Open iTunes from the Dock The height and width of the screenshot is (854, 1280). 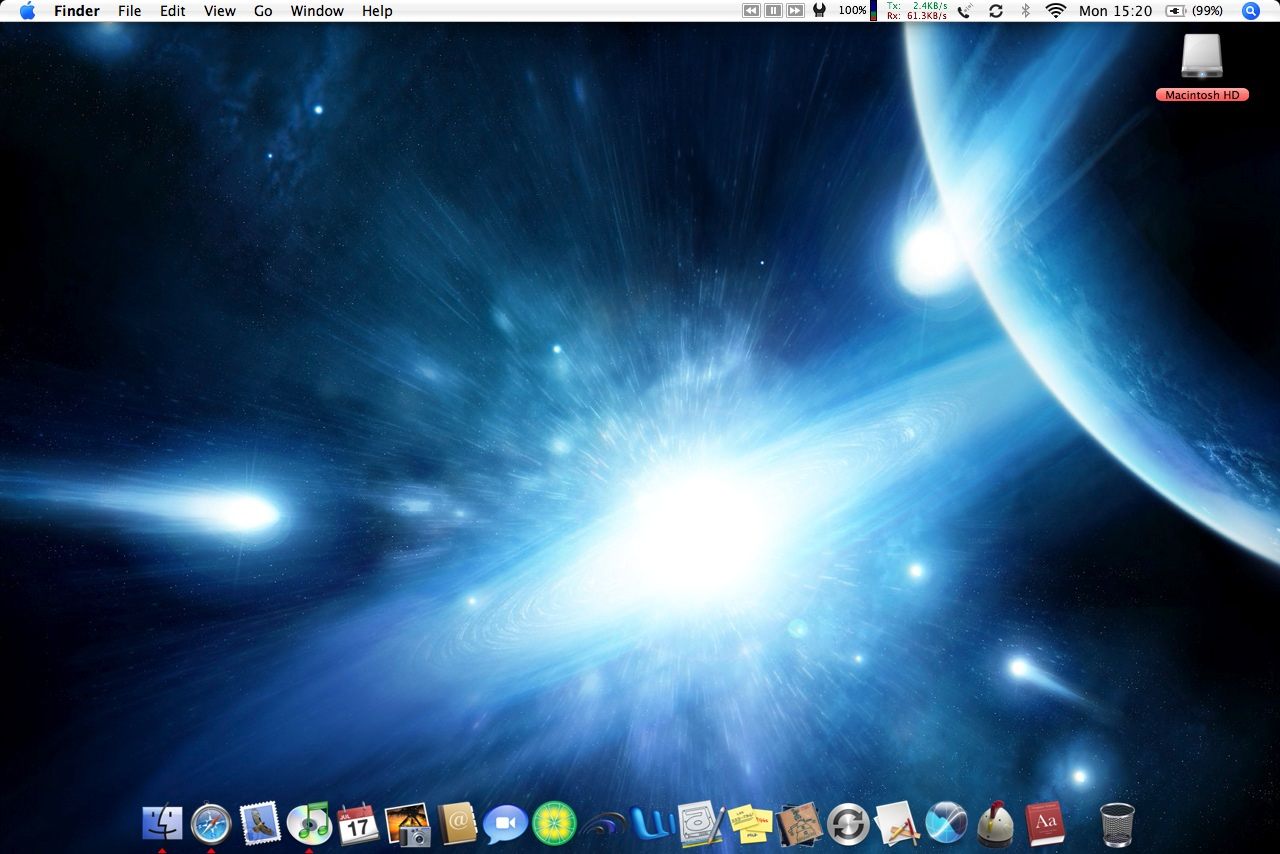(309, 824)
